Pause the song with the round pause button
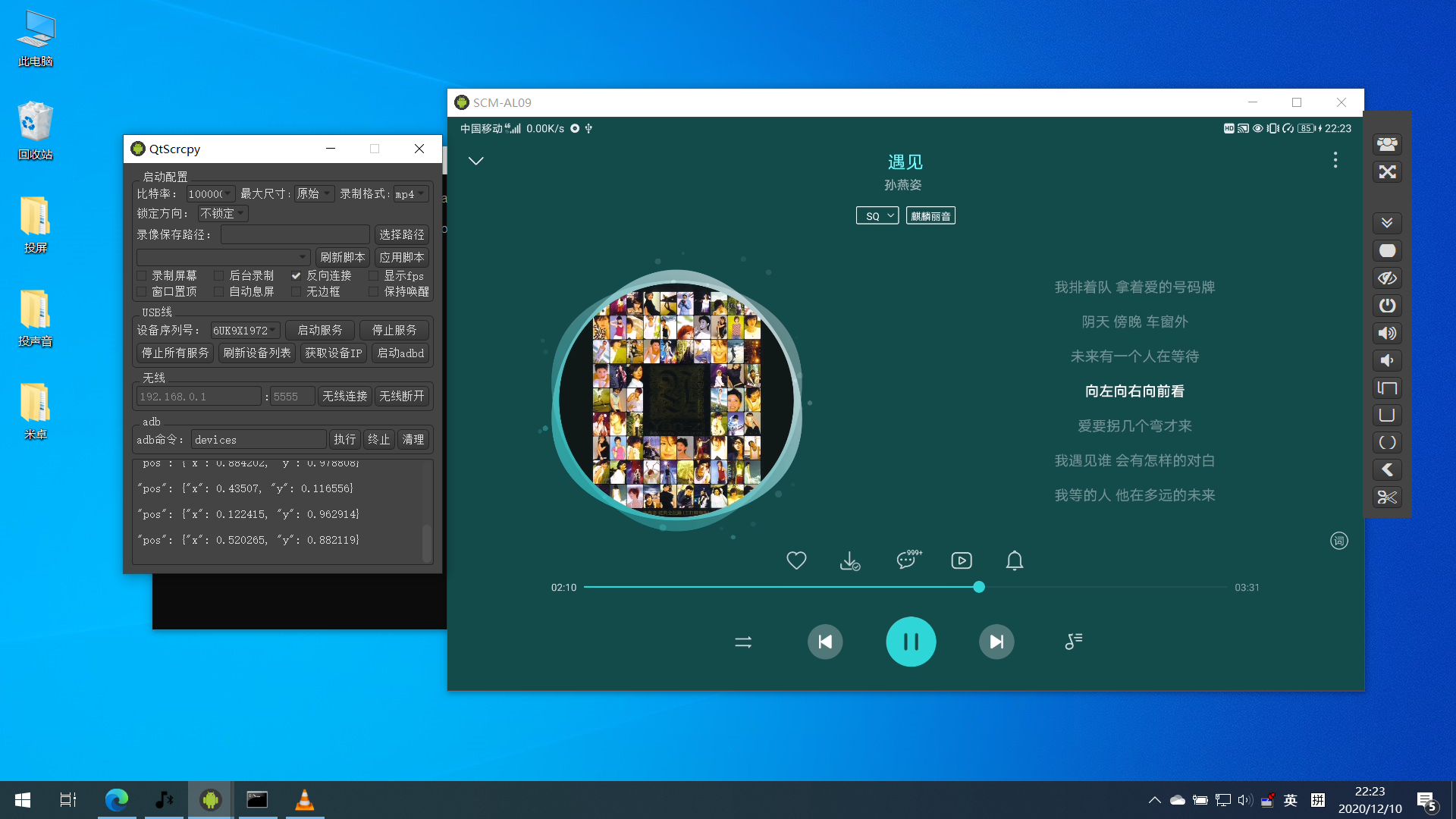 click(911, 642)
